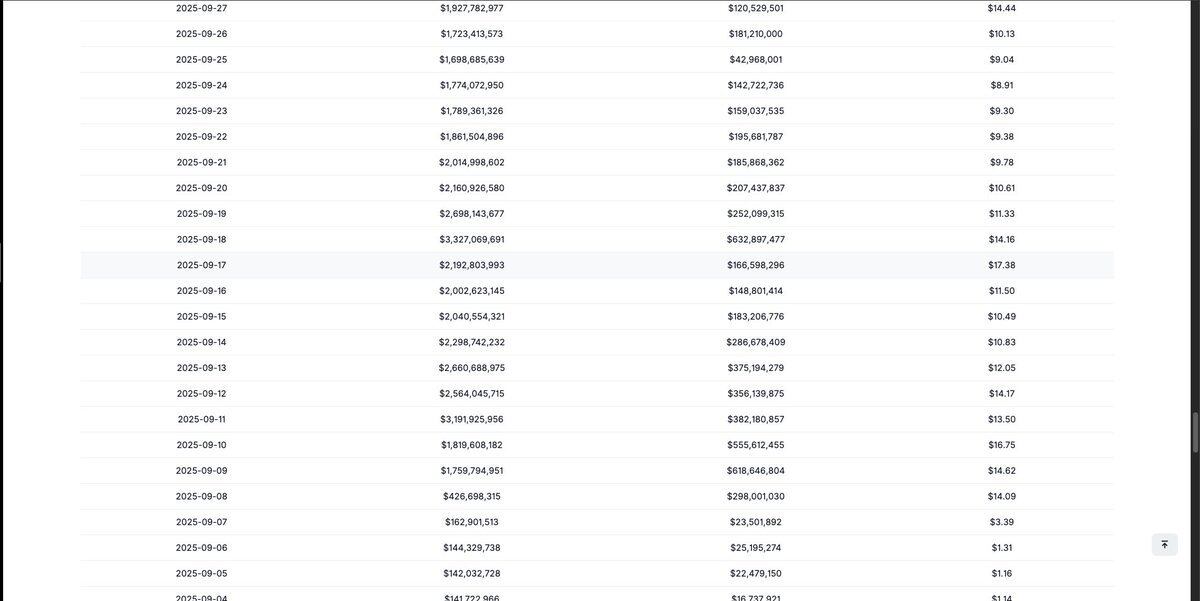
Task: Select the 2025-09-05 date cell
Action: click(x=202, y=573)
